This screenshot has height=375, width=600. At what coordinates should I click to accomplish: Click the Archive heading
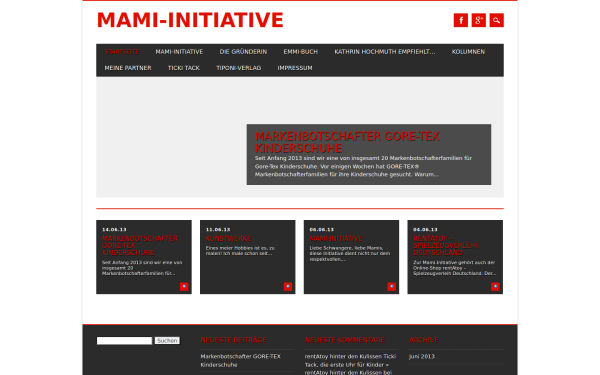424,340
